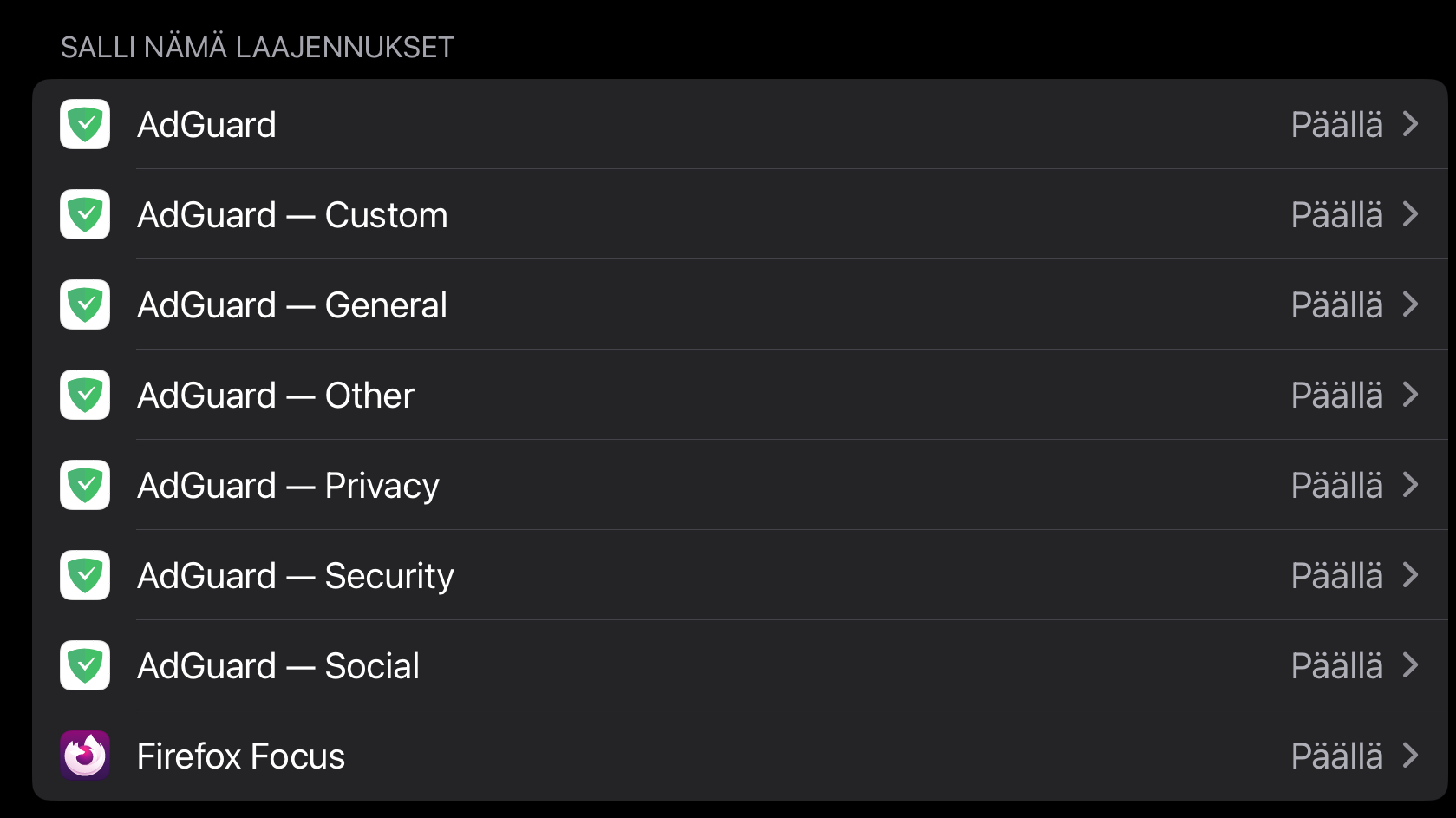Click the chevron beside AdGuard — Privacy
This screenshot has height=818, width=1456.
1411,485
